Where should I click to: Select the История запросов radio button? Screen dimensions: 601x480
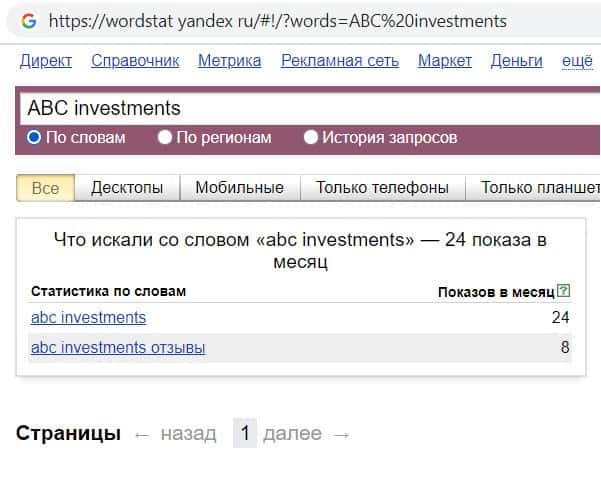point(311,137)
